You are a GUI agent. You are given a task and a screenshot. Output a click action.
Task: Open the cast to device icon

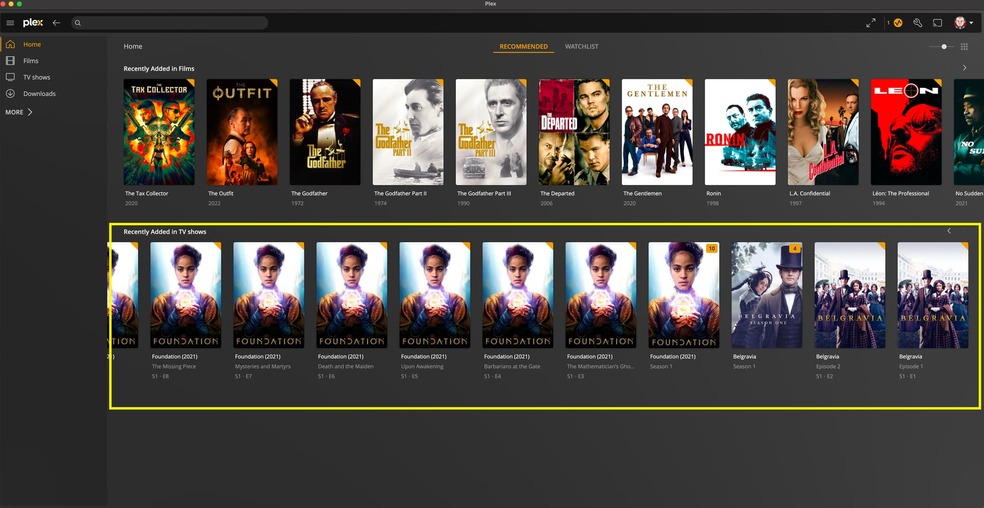[938, 23]
